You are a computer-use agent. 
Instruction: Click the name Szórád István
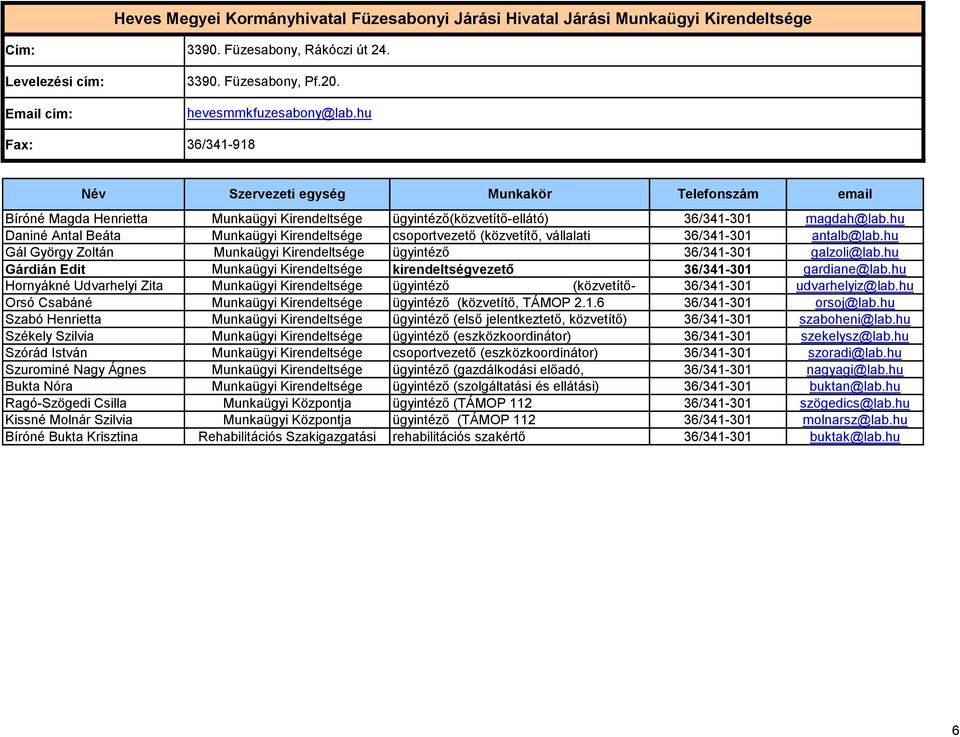tap(47, 353)
